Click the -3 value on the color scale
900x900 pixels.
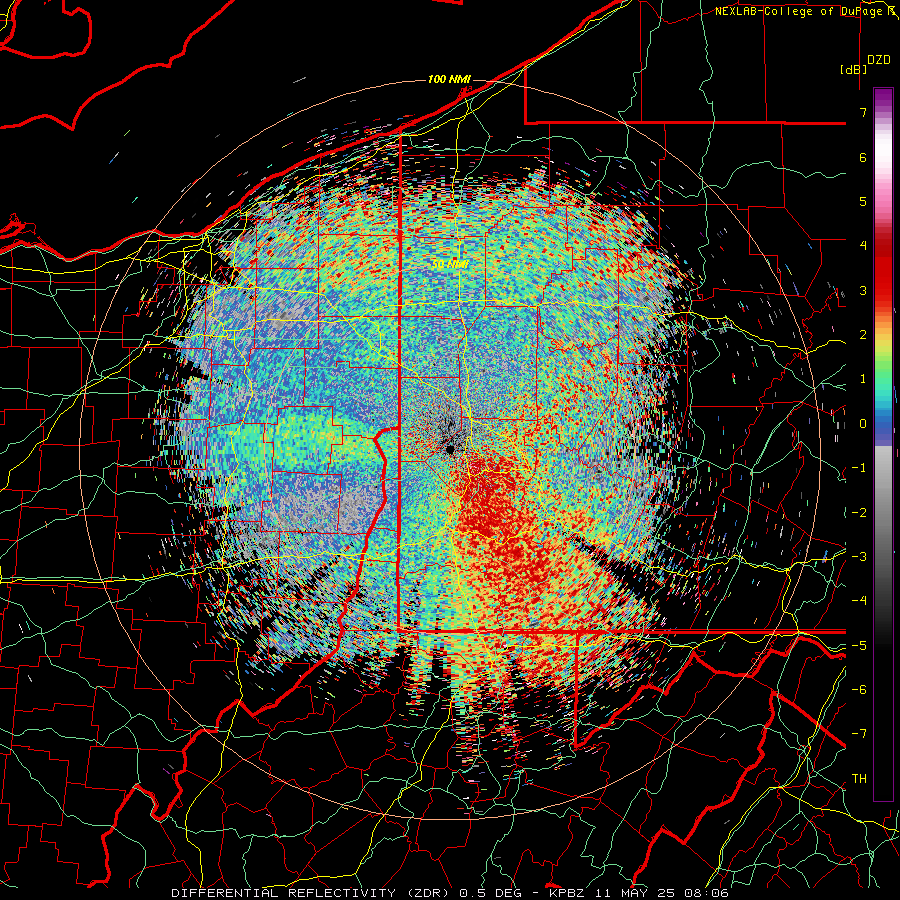pos(859,557)
